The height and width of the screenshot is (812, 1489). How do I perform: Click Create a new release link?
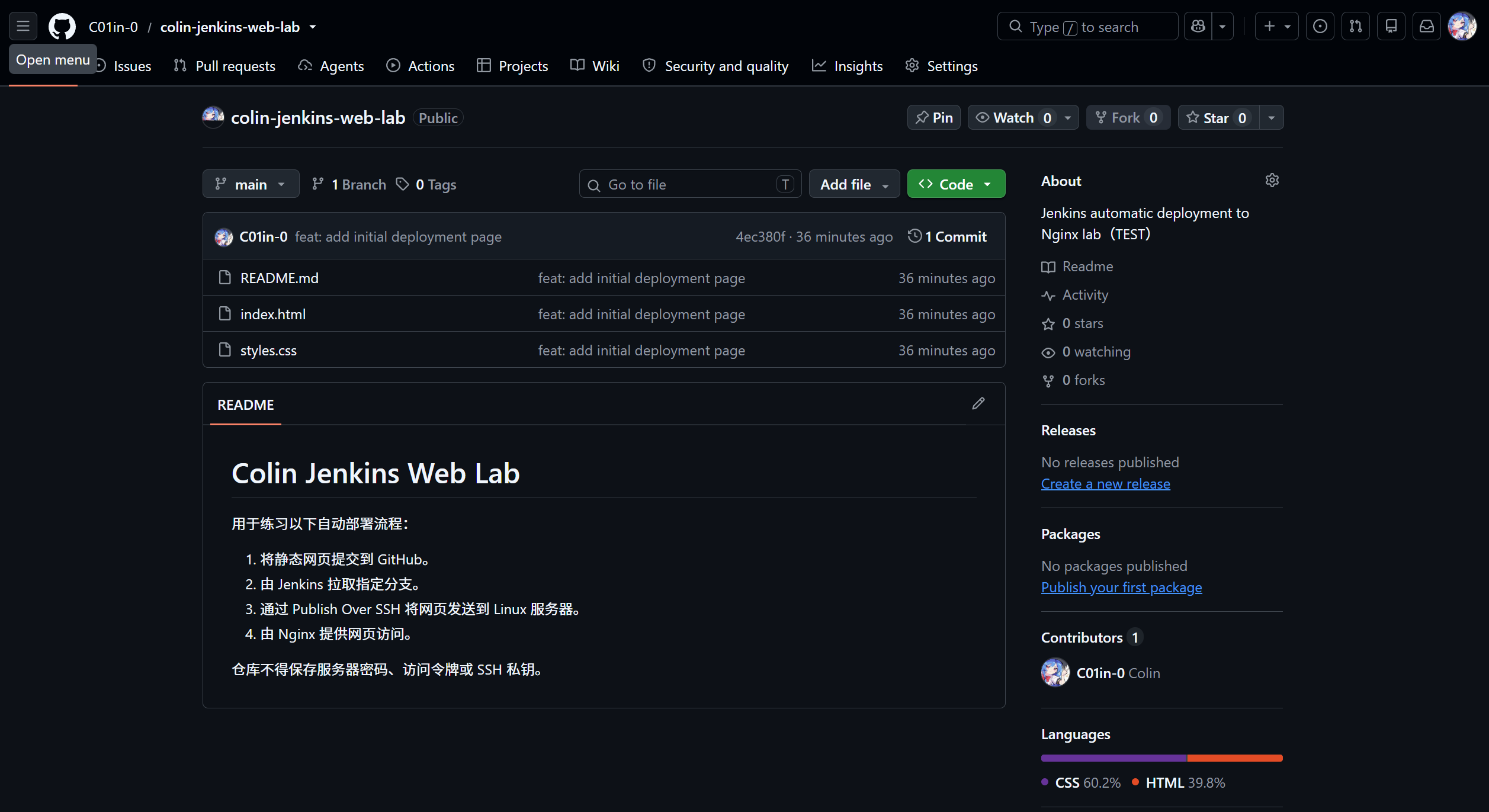pos(1106,484)
